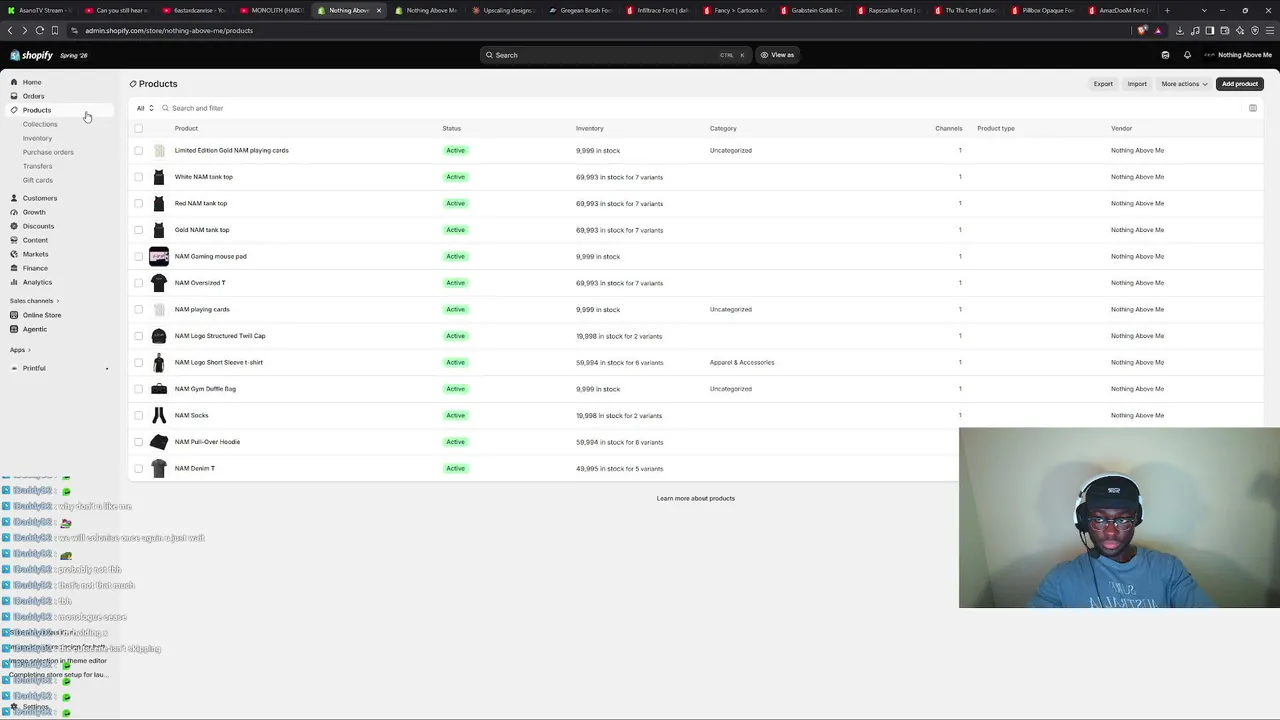
Task: Open the Nothing Above Me account menu
Action: 1238,55
